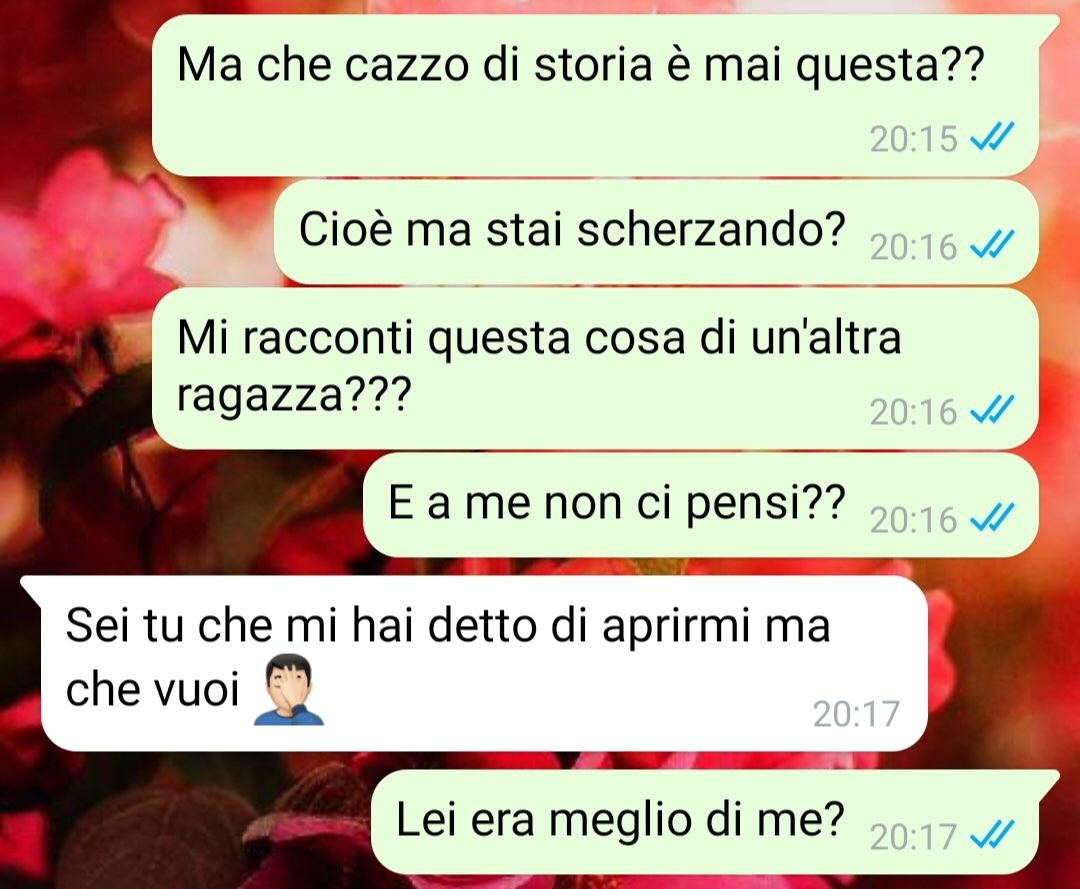Tap the read receipt checkmarks on the 20:15 message
Image resolution: width=1080 pixels, height=889 pixels.
(x=992, y=136)
